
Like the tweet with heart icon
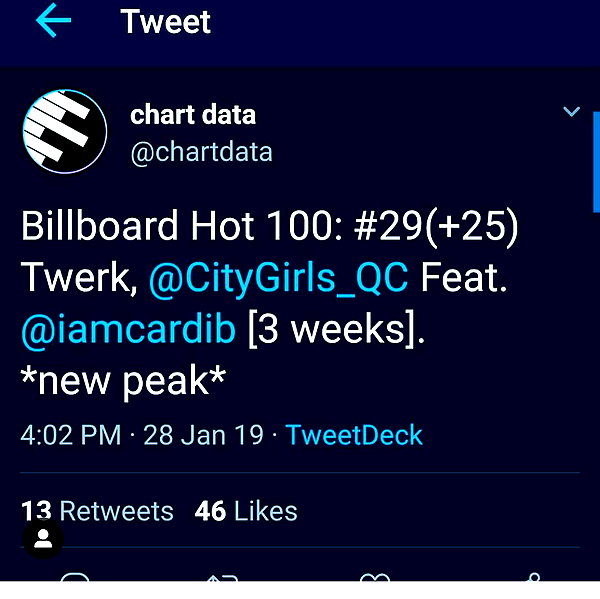(x=375, y=577)
